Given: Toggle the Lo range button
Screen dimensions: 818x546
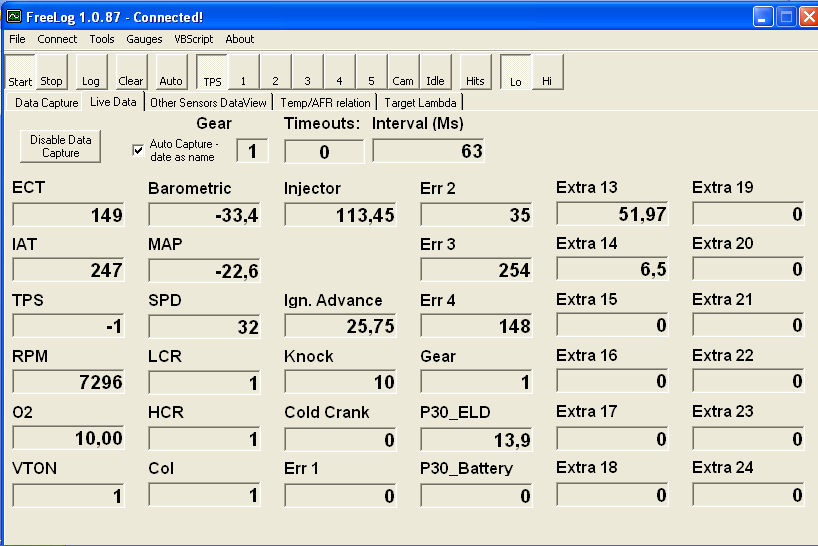Looking at the screenshot, I should pyautogui.click(x=515, y=72).
